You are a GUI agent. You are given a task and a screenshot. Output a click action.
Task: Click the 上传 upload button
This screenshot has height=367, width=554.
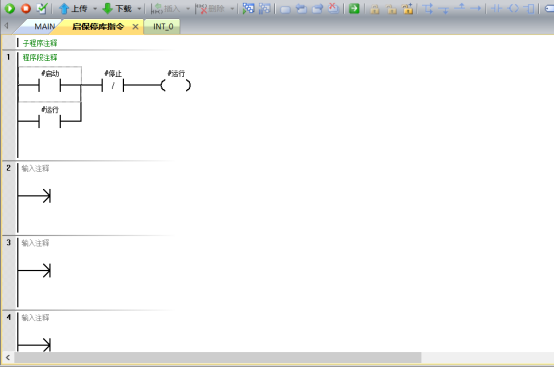(73, 8)
